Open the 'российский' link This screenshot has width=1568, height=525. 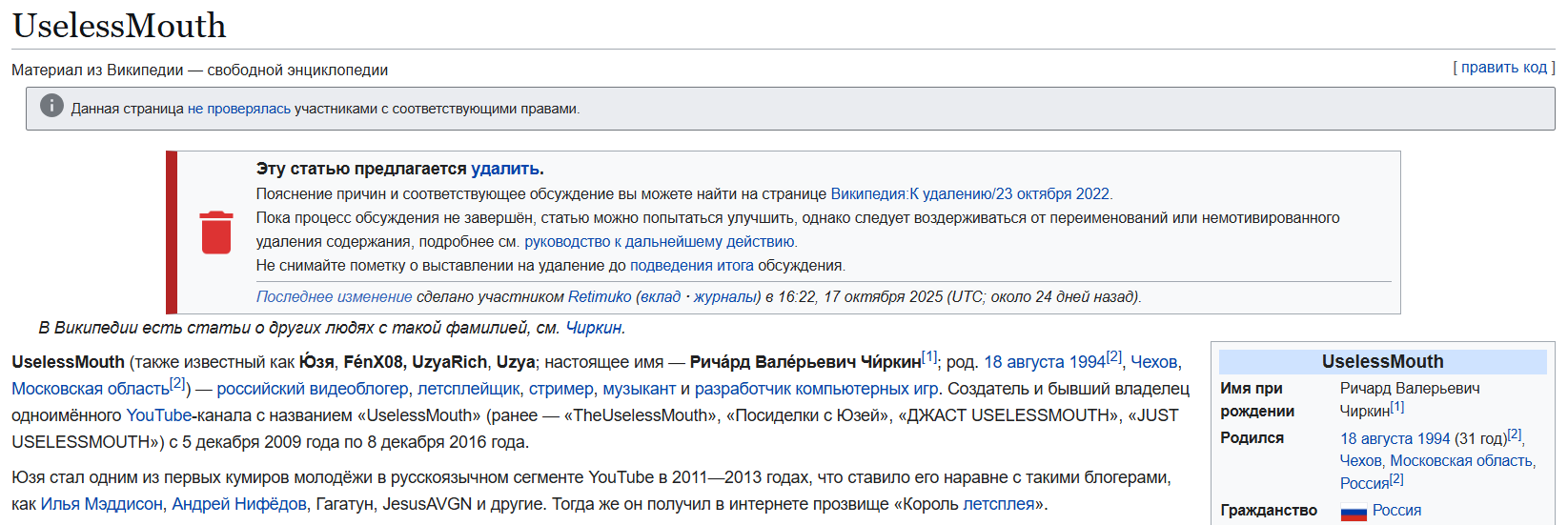261,389
